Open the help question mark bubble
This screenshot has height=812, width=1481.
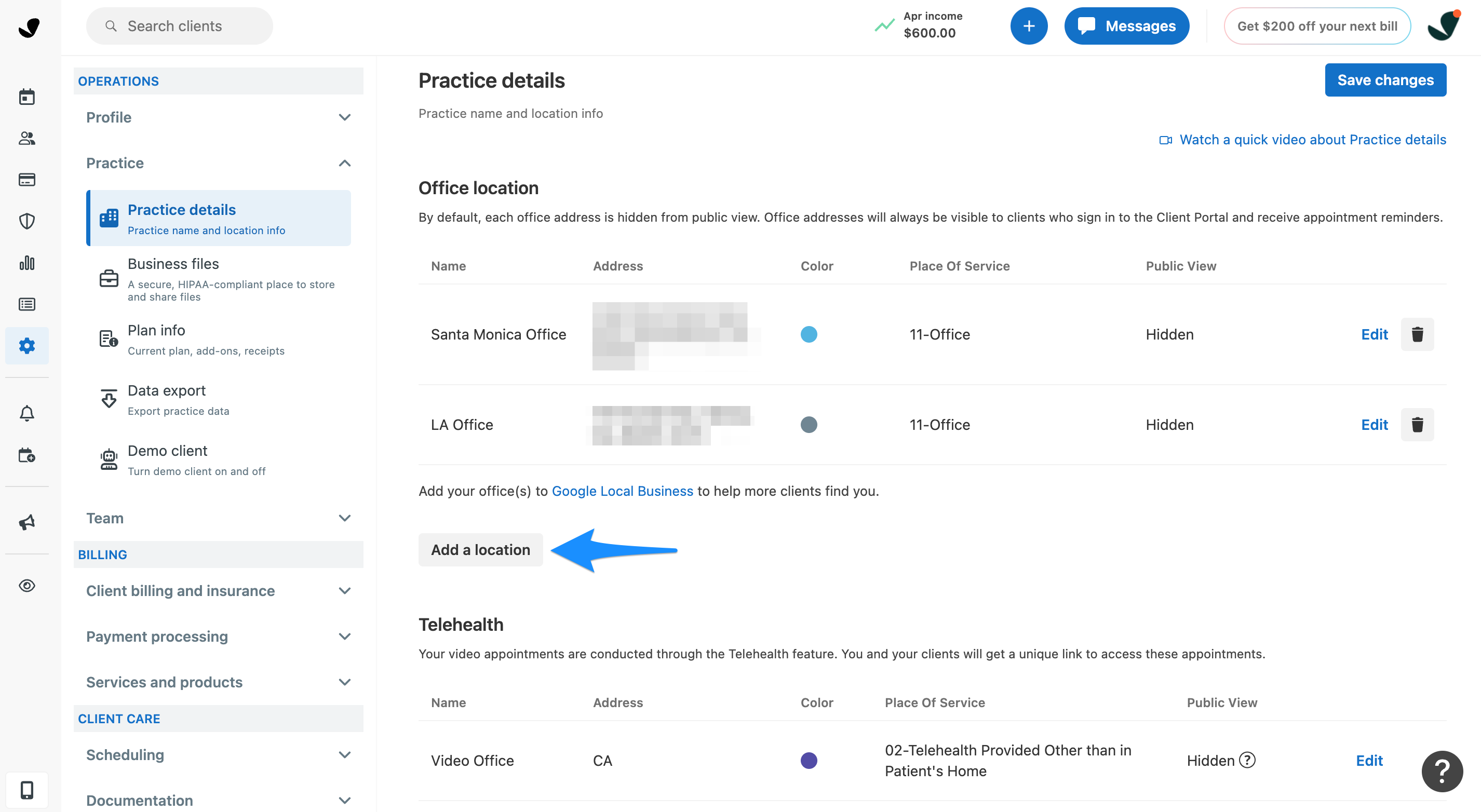coord(1442,771)
